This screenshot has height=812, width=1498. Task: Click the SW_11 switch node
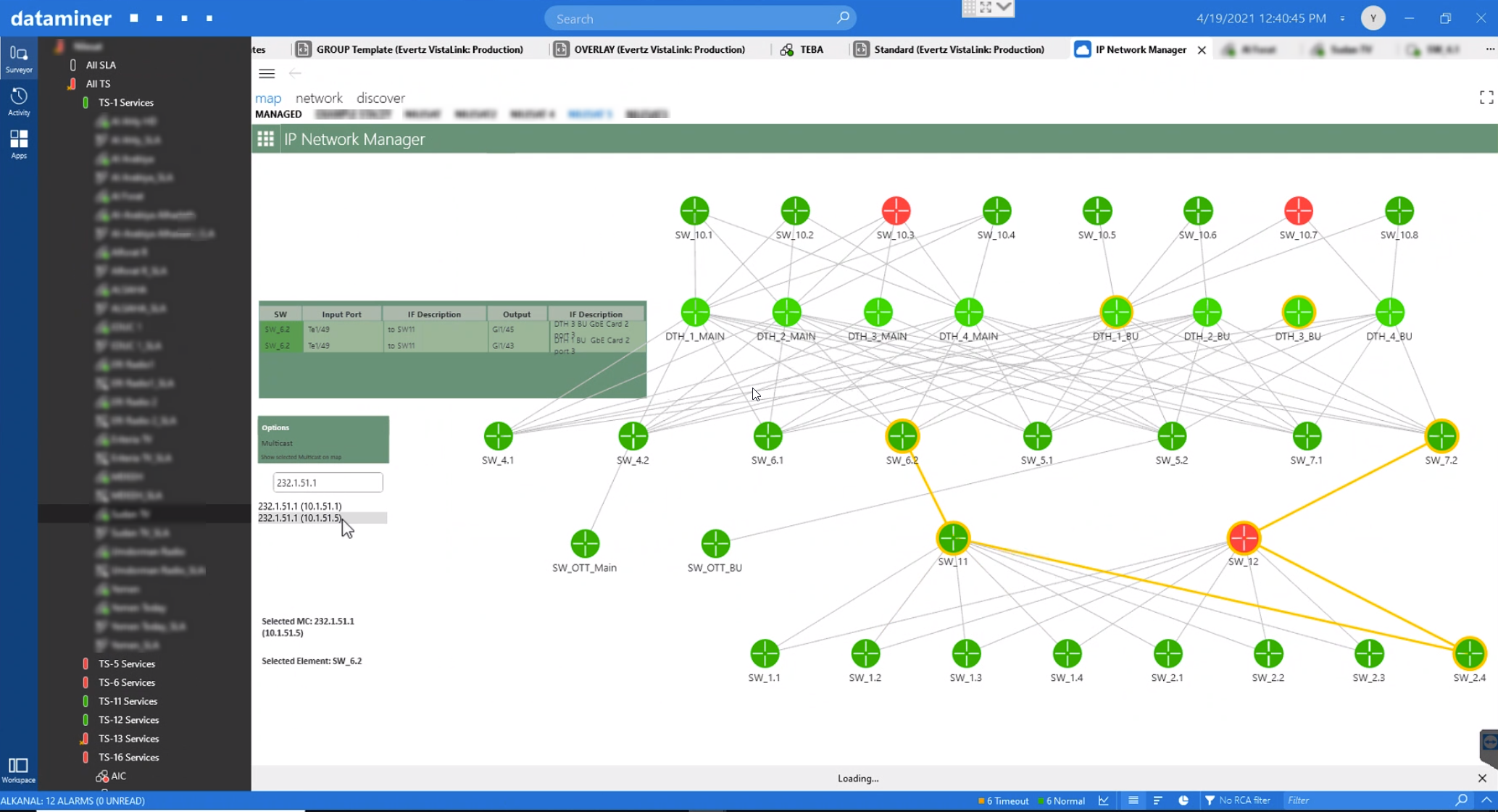(953, 537)
